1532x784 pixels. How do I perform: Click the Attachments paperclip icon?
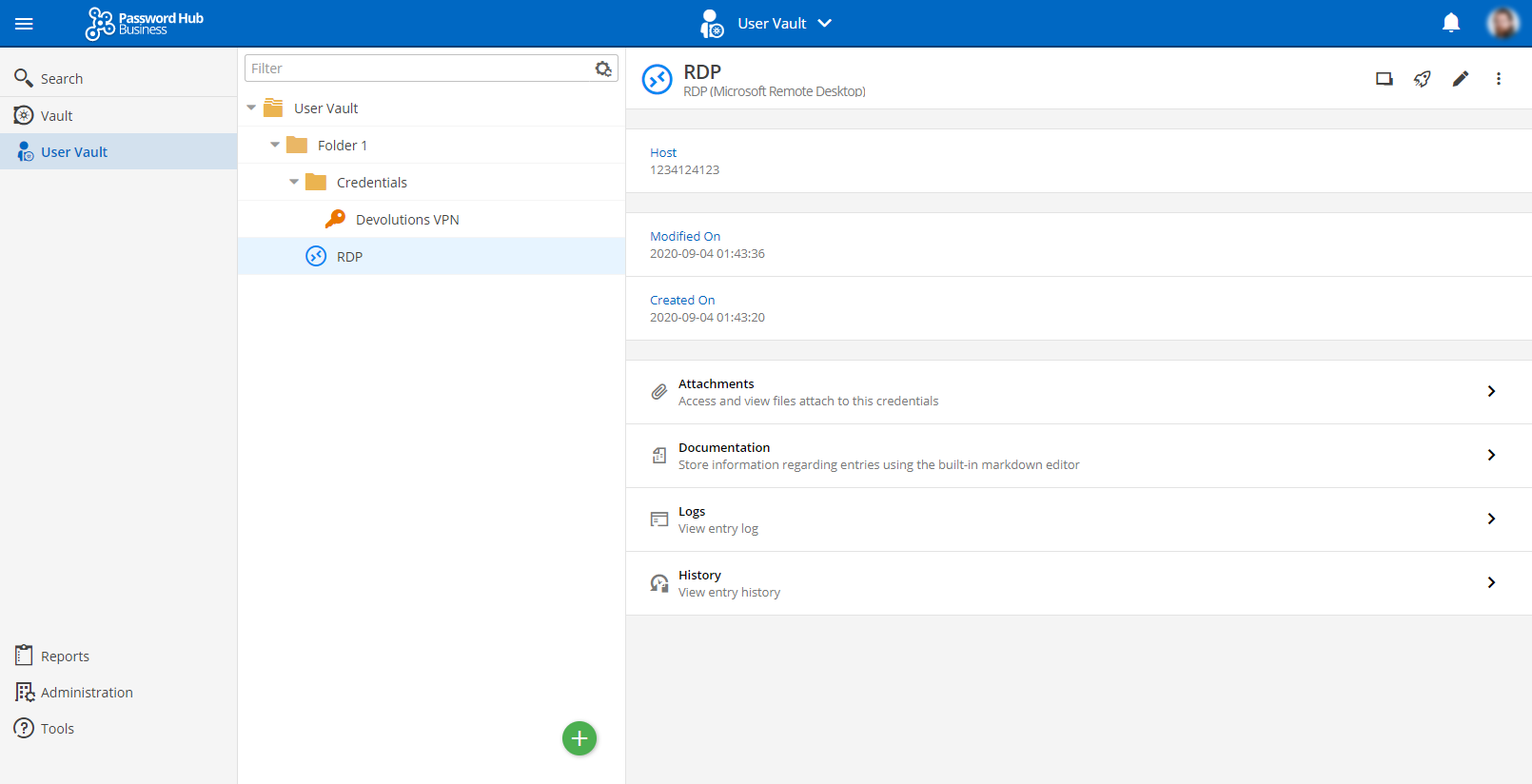(x=658, y=391)
